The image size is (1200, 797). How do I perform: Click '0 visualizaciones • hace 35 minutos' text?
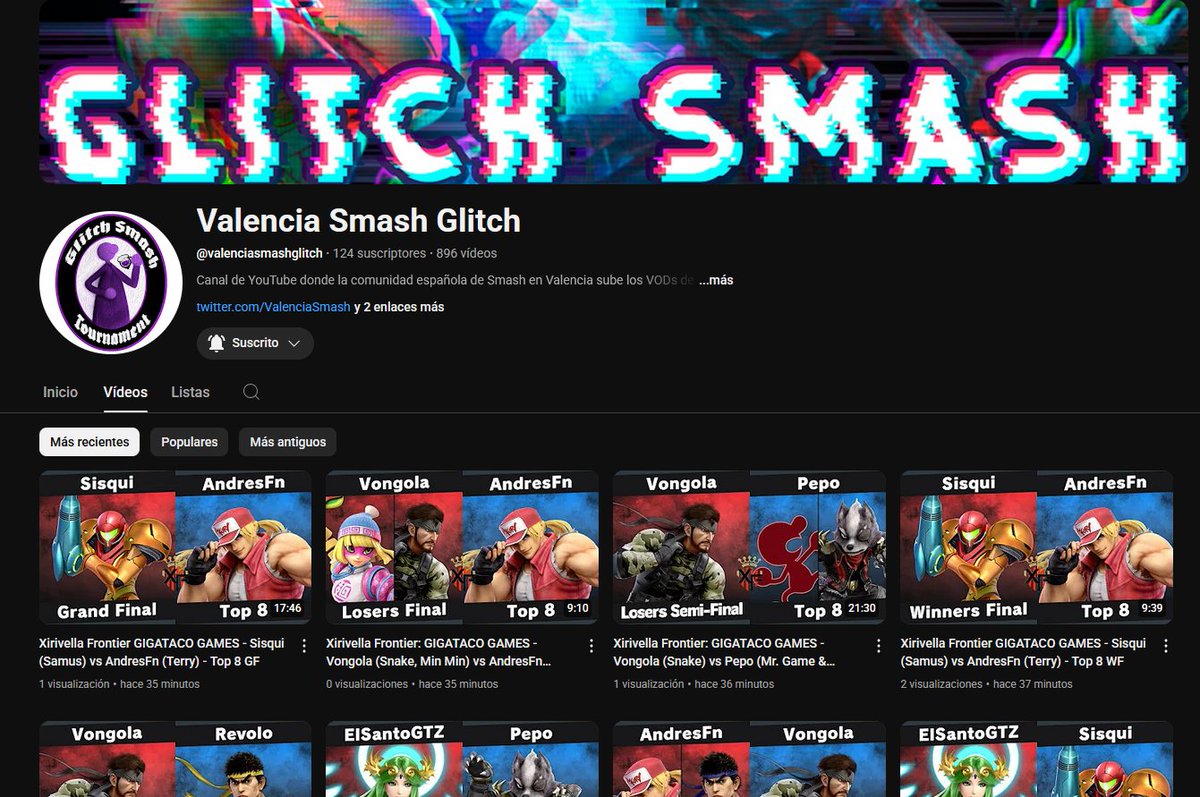tap(412, 684)
